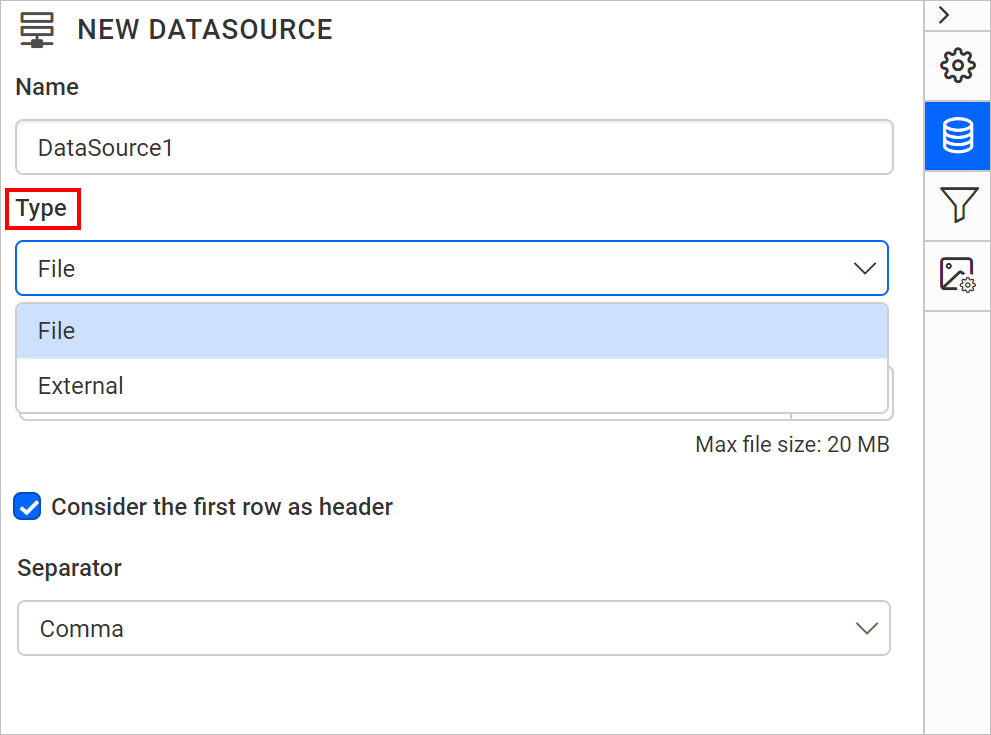Click the datasource icon beside NEW DATASOURCE title
This screenshot has height=735, width=991.
[37, 29]
